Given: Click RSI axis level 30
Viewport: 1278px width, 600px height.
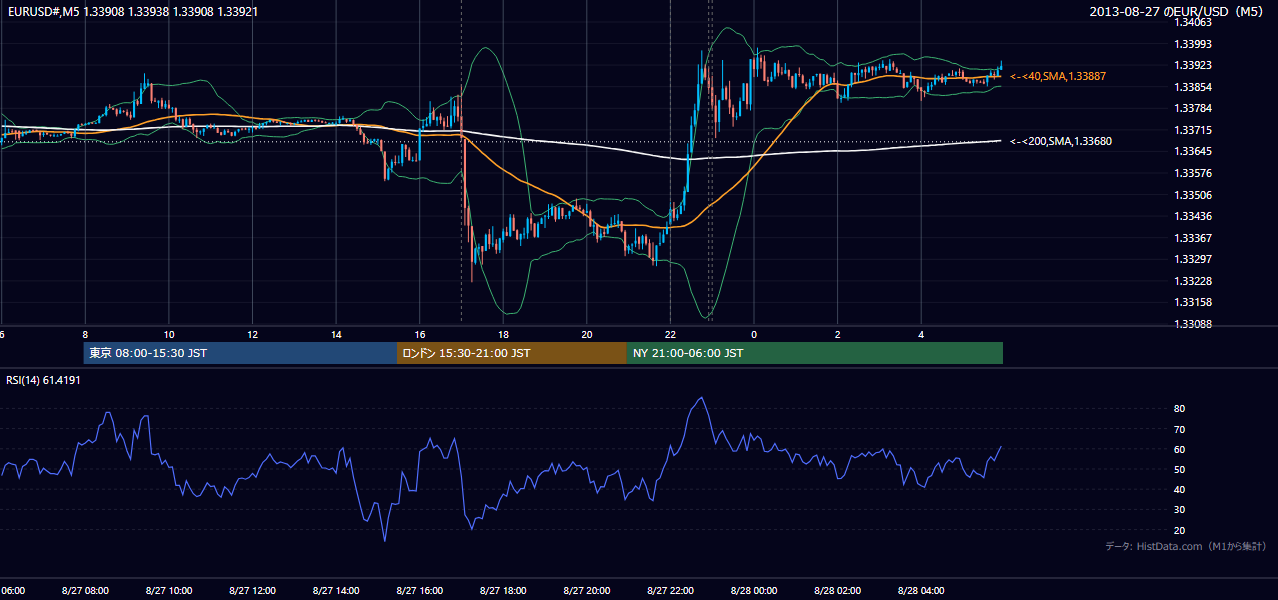Looking at the screenshot, I should coord(1180,510).
